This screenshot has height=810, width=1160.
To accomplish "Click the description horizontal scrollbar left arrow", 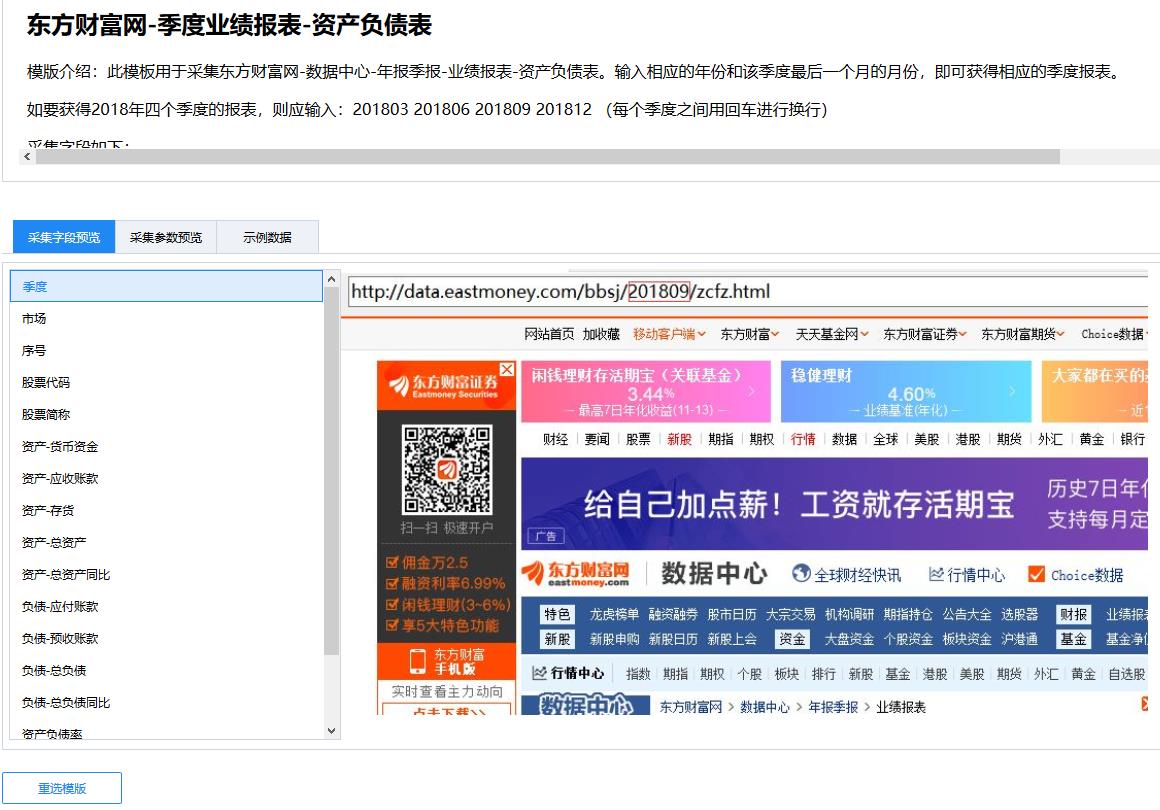I will pos(27,157).
